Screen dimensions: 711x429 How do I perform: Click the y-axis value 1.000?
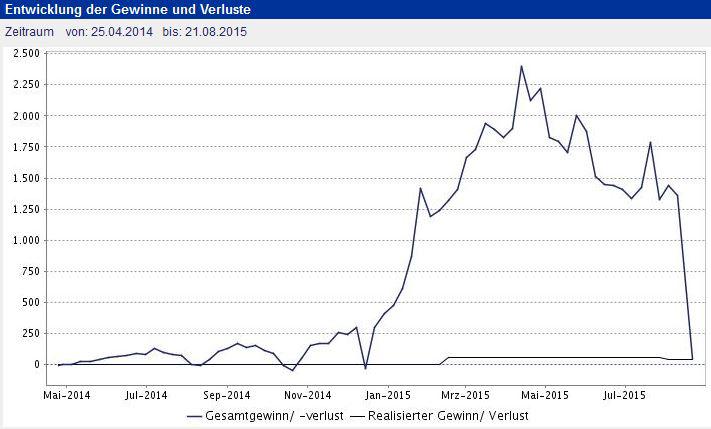pyautogui.click(x=26, y=240)
